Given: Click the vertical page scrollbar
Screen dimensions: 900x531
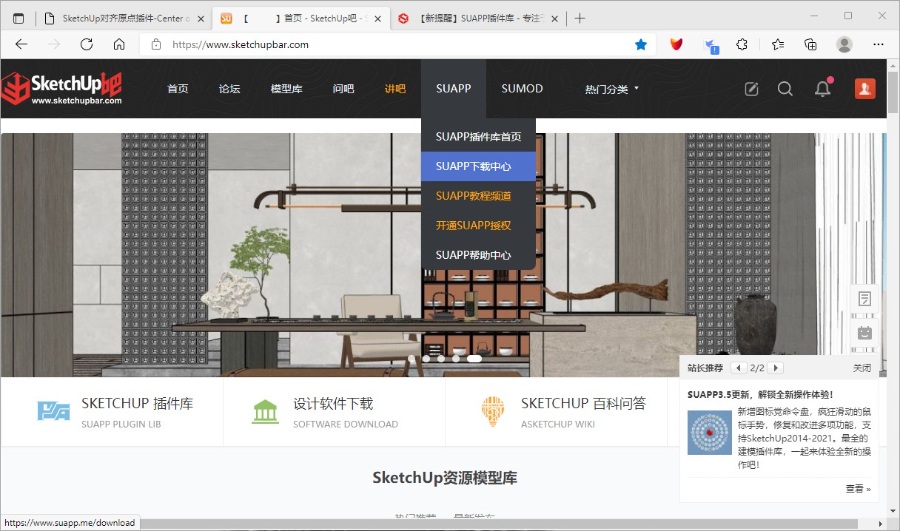Looking at the screenshot, I should coord(893,92).
